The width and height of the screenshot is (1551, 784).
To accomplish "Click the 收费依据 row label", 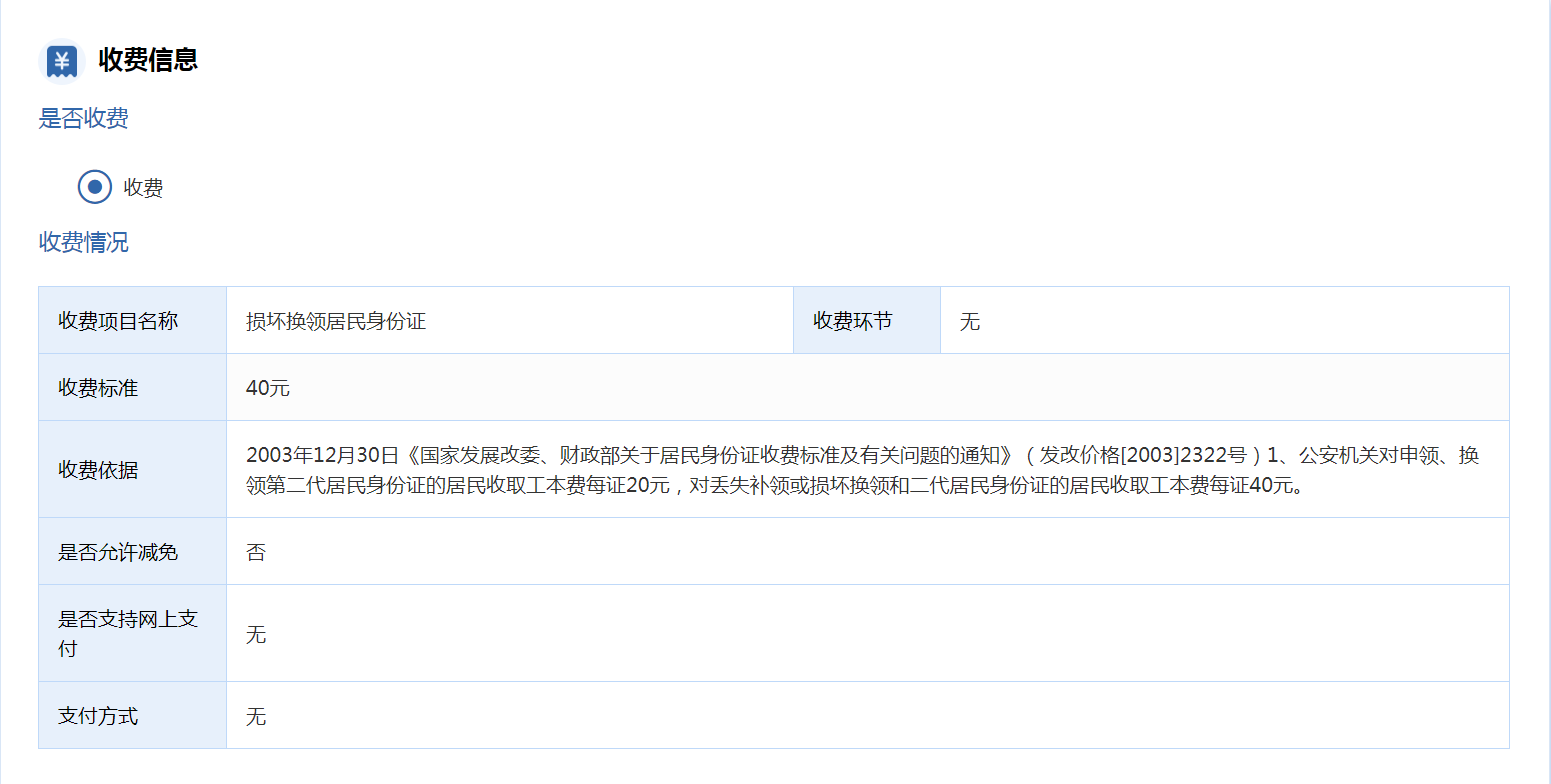I will click(98, 470).
